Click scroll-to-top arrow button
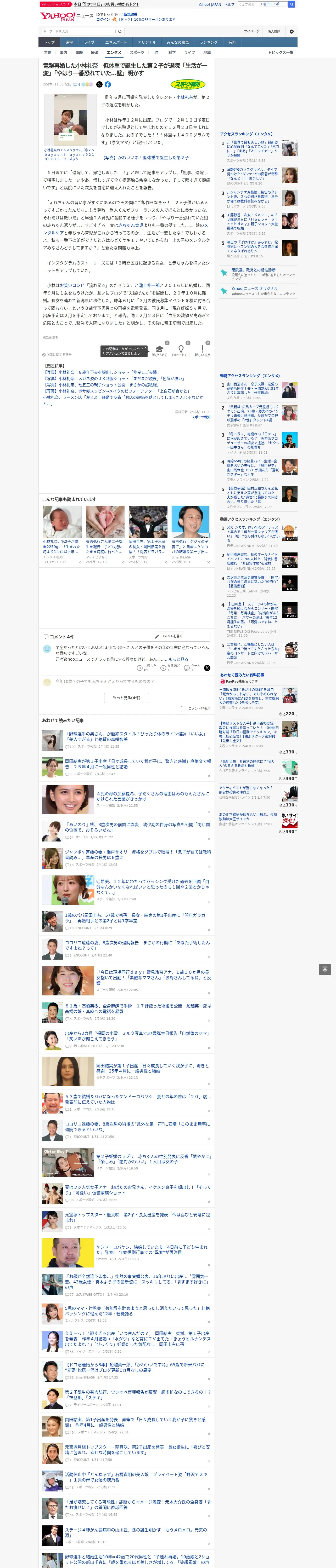The image size is (336, 1568). pos(325,970)
